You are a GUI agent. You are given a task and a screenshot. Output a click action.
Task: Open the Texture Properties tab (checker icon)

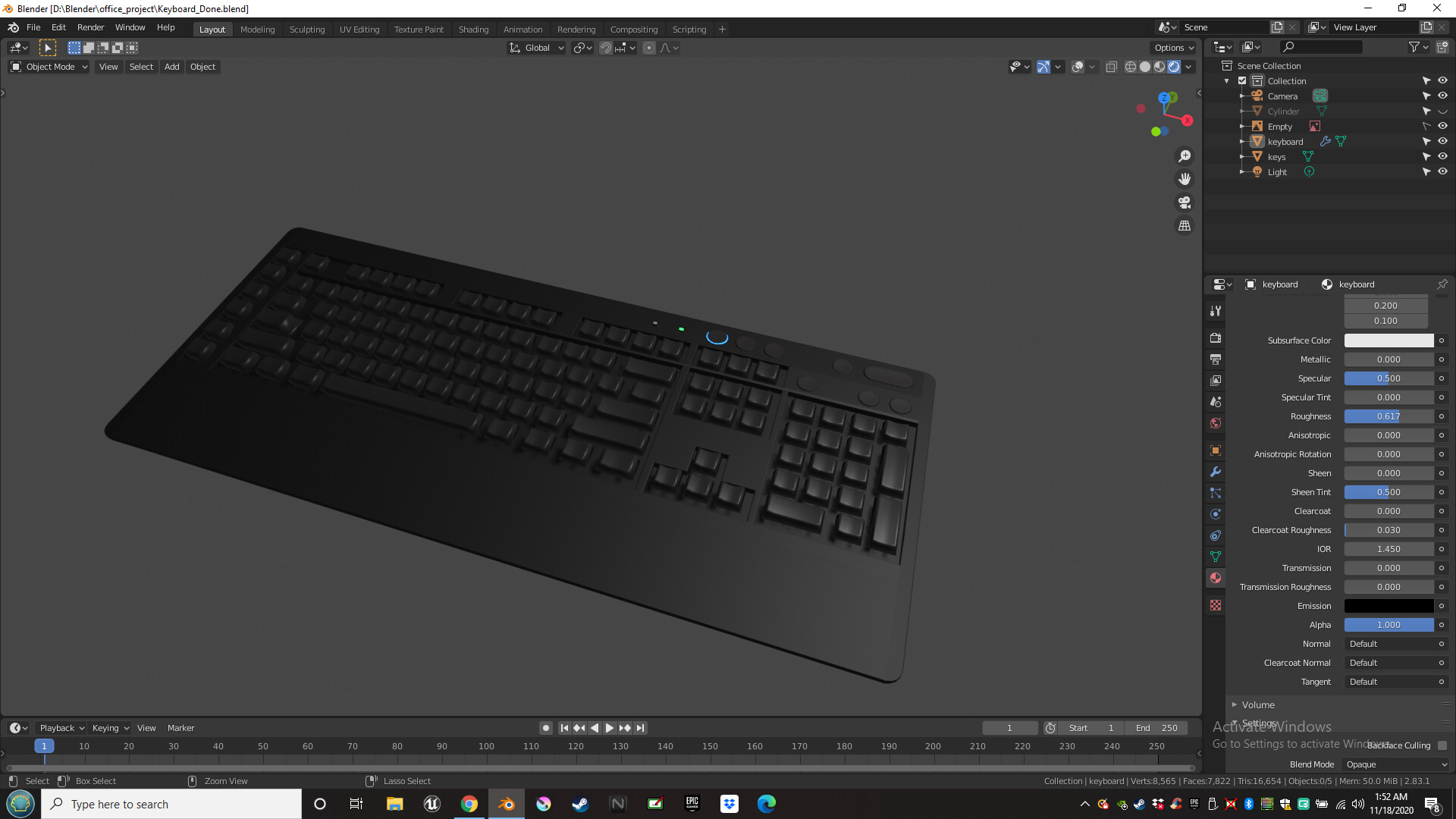[x=1215, y=605]
